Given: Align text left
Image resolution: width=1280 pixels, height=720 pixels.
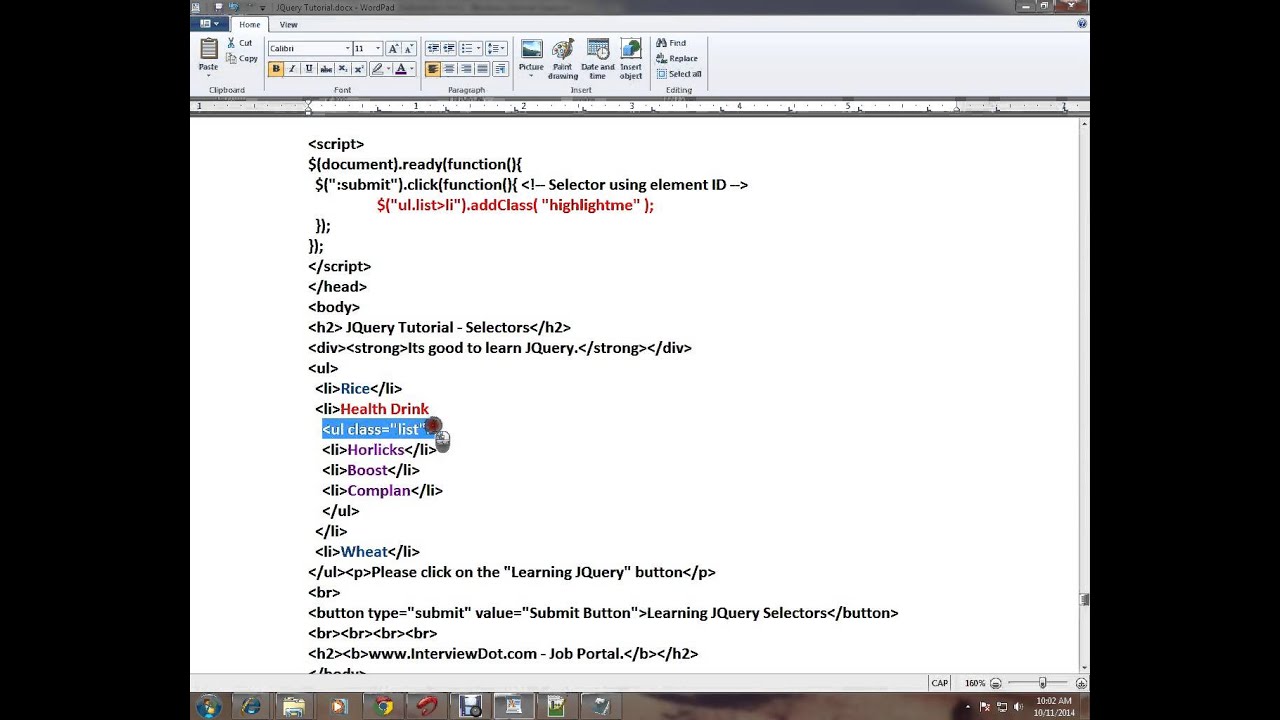Looking at the screenshot, I should [x=432, y=69].
